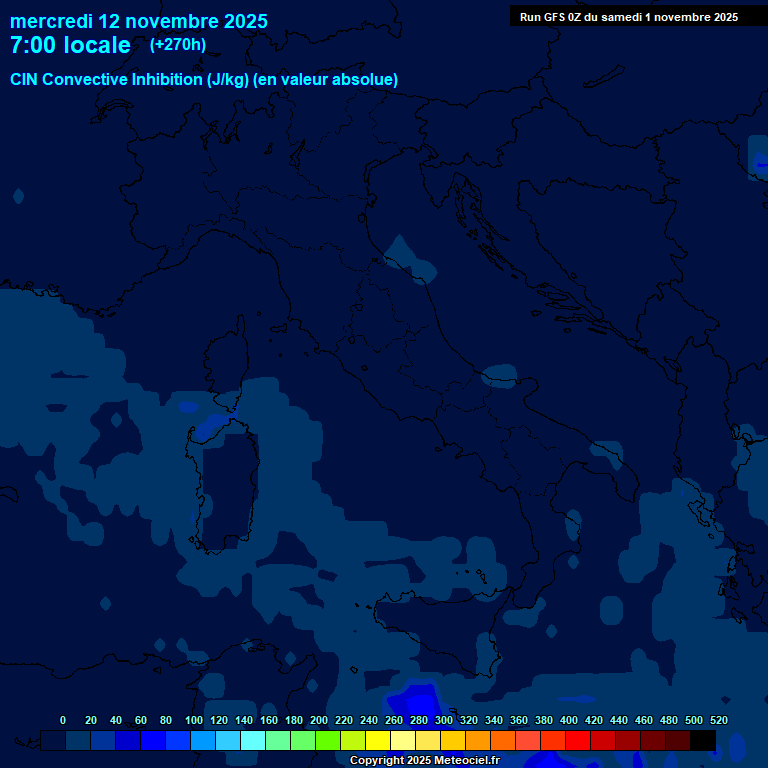768x768 pixels.
Task: Click the dark maroon legend swatch at 460
Action: tap(653, 740)
